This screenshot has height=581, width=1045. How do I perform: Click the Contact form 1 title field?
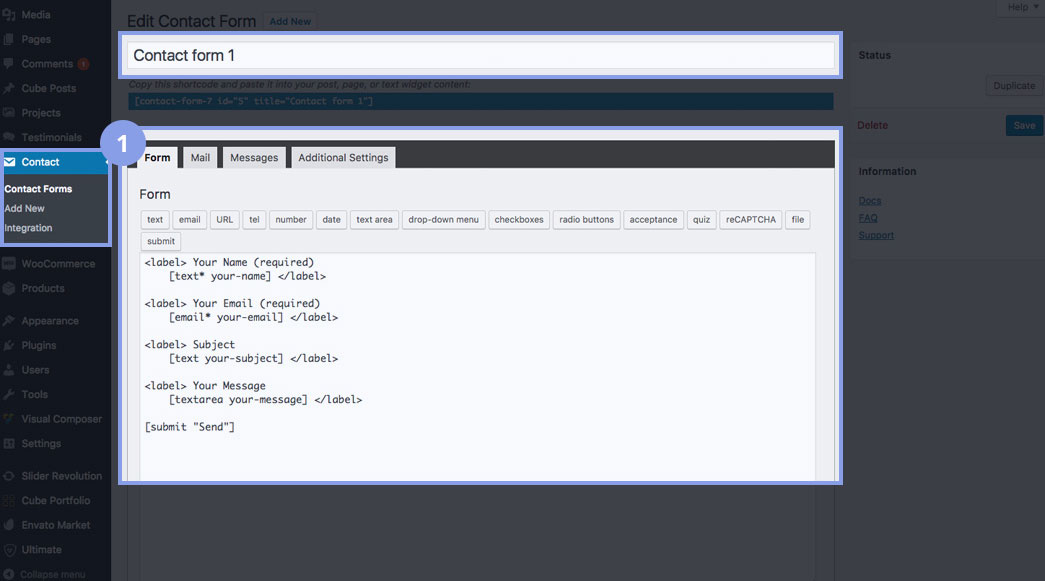[x=481, y=56]
